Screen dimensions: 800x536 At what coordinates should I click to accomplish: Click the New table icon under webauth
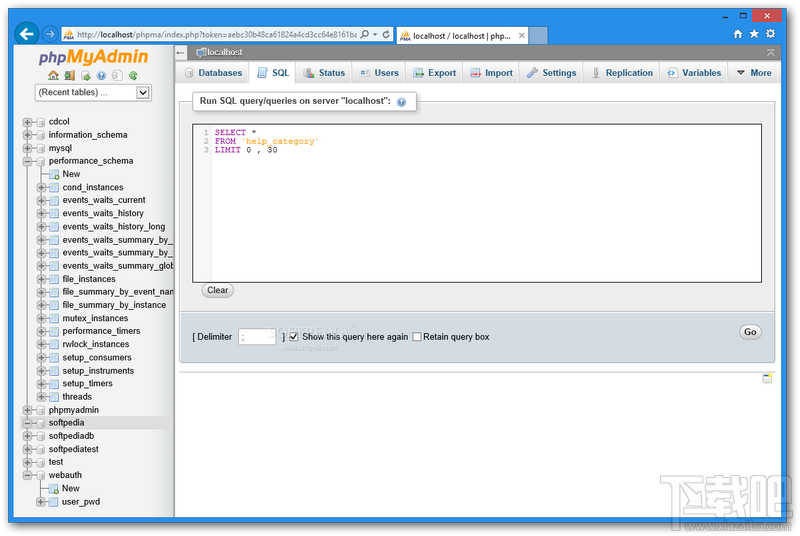tap(54, 489)
